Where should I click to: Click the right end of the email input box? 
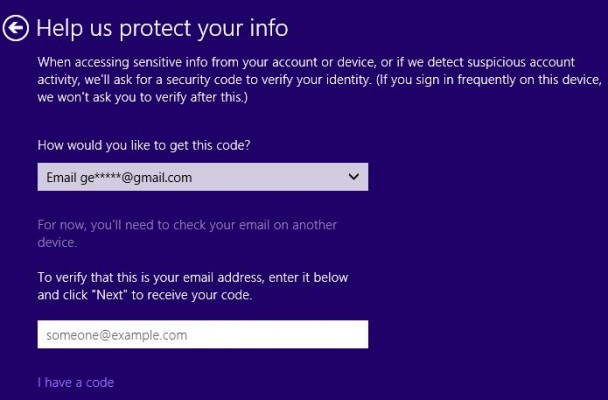355,335
